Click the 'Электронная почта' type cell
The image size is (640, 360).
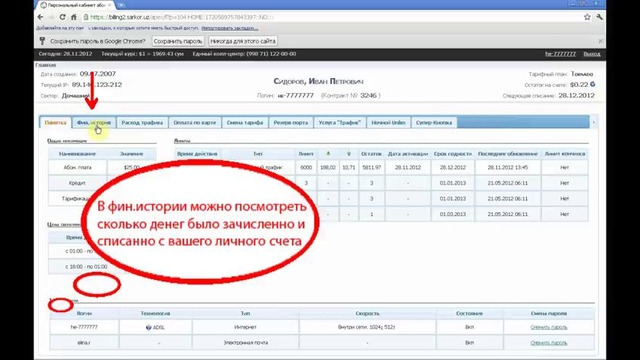pos(245,343)
